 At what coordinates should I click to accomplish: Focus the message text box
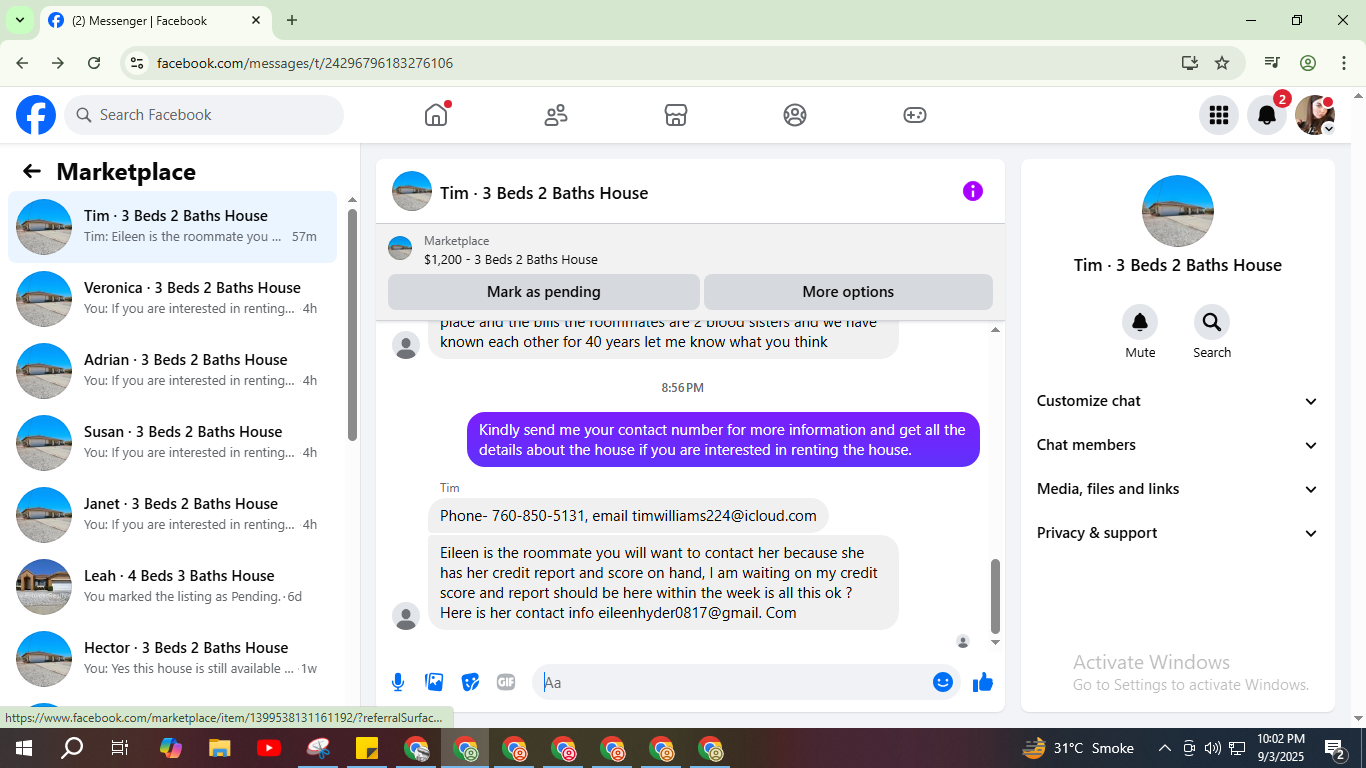732,682
